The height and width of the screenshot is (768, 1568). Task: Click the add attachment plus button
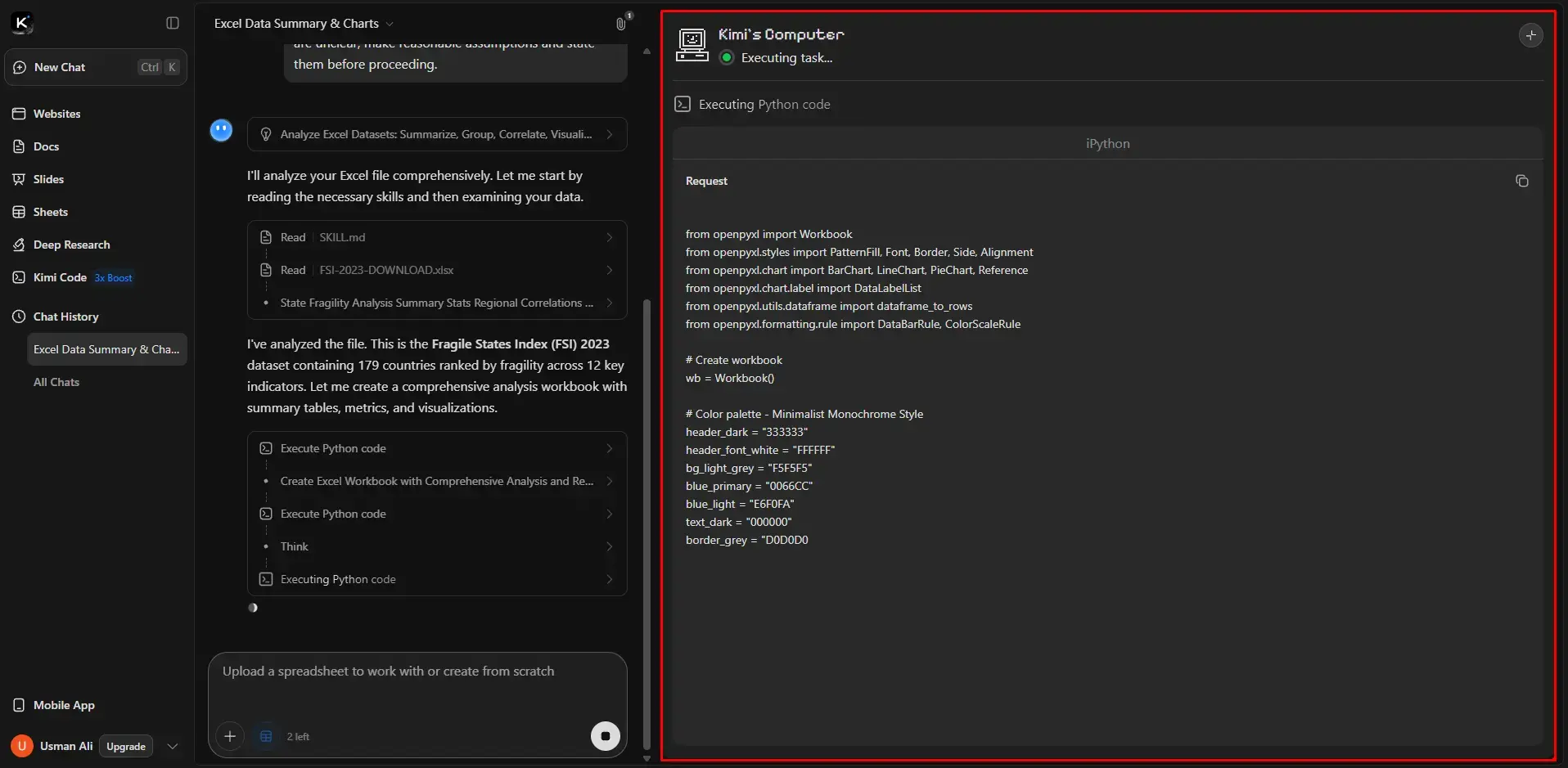click(x=230, y=736)
